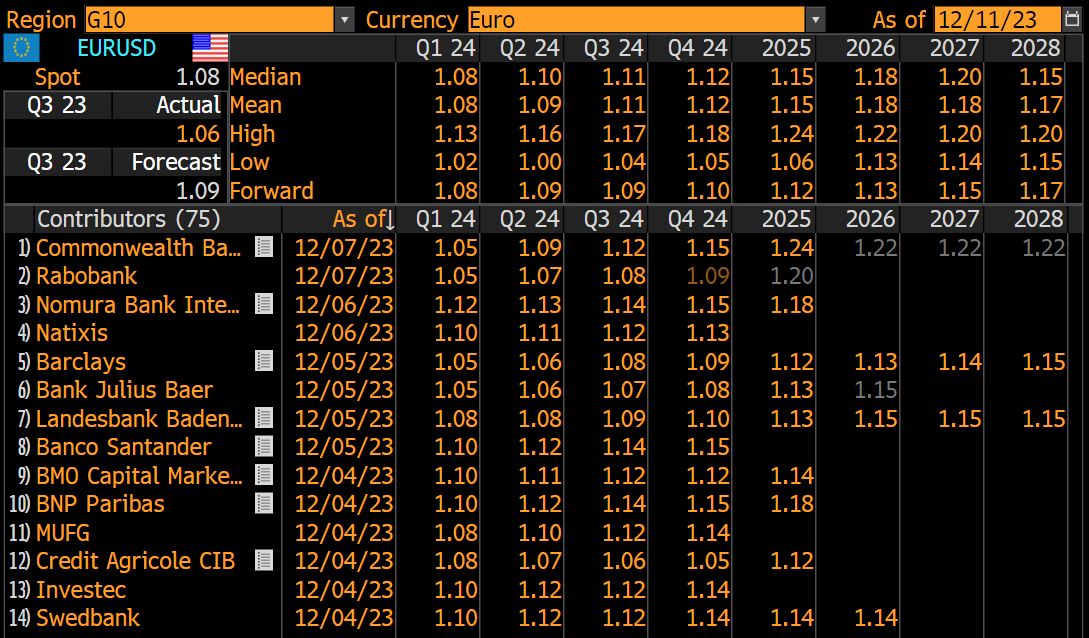Image resolution: width=1089 pixels, height=638 pixels.
Task: Open contributor Natixis row
Action: (x=72, y=333)
